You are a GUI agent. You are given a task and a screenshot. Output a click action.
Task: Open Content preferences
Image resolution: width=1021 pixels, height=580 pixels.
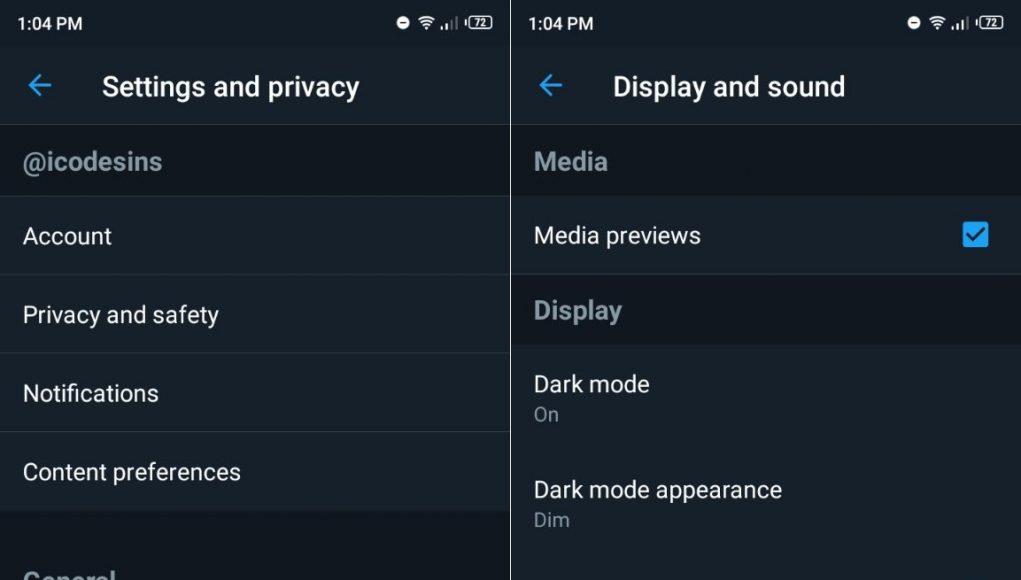coord(255,472)
